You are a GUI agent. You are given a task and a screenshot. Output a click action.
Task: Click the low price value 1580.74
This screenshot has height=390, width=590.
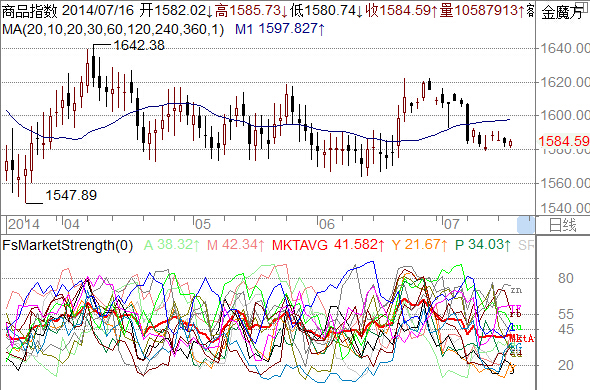click(x=330, y=11)
